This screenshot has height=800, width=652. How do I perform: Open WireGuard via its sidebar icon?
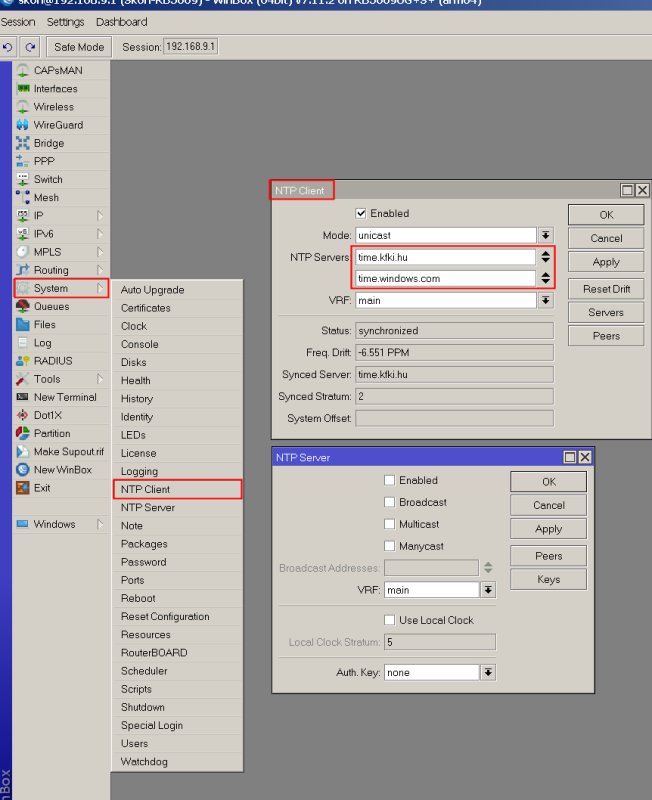(x=23, y=125)
